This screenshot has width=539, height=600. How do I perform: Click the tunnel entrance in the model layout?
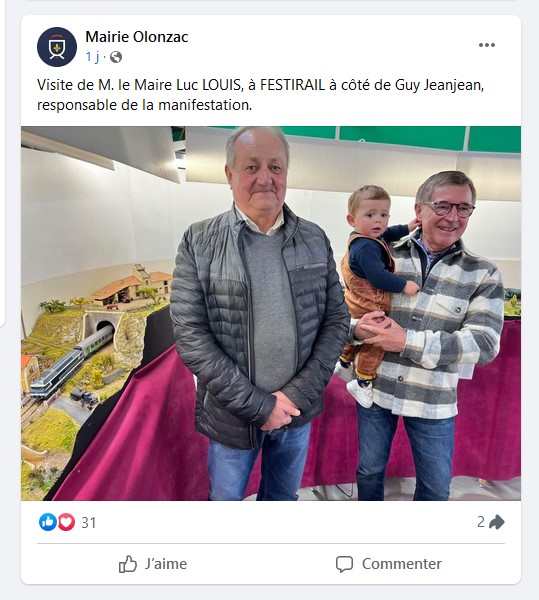(104, 326)
